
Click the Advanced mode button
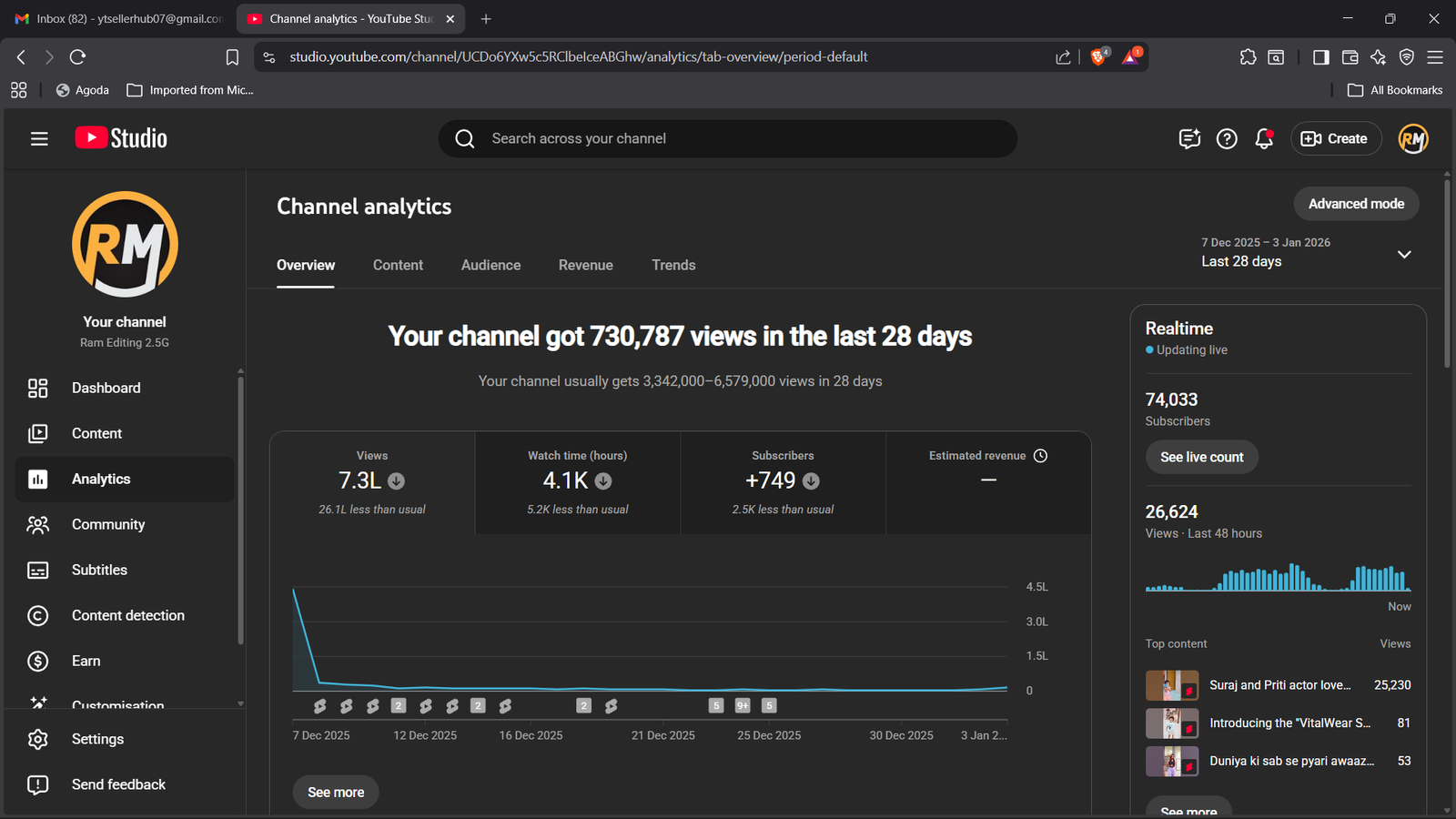(1356, 204)
